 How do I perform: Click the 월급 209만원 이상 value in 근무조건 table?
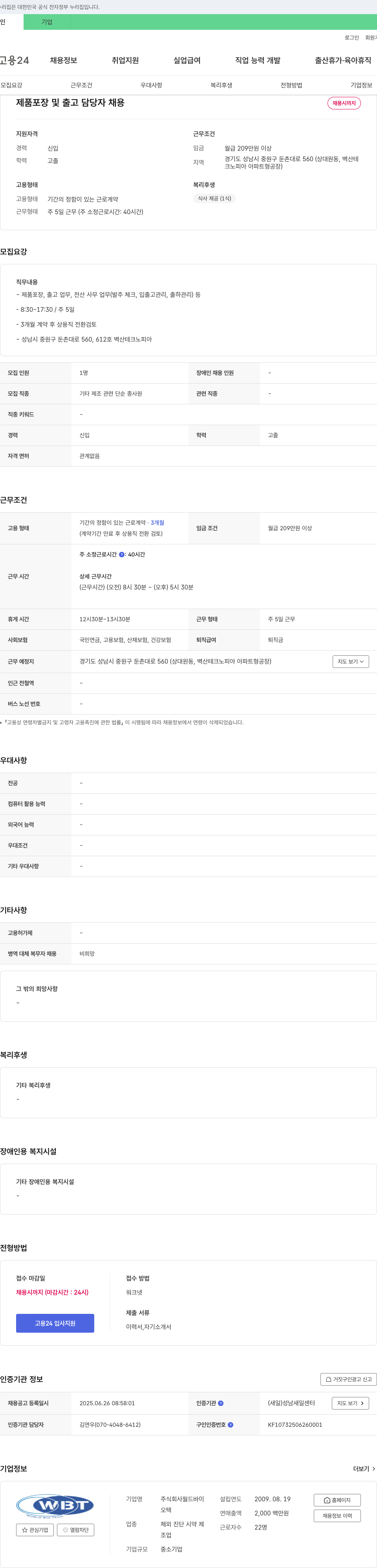pos(290,528)
